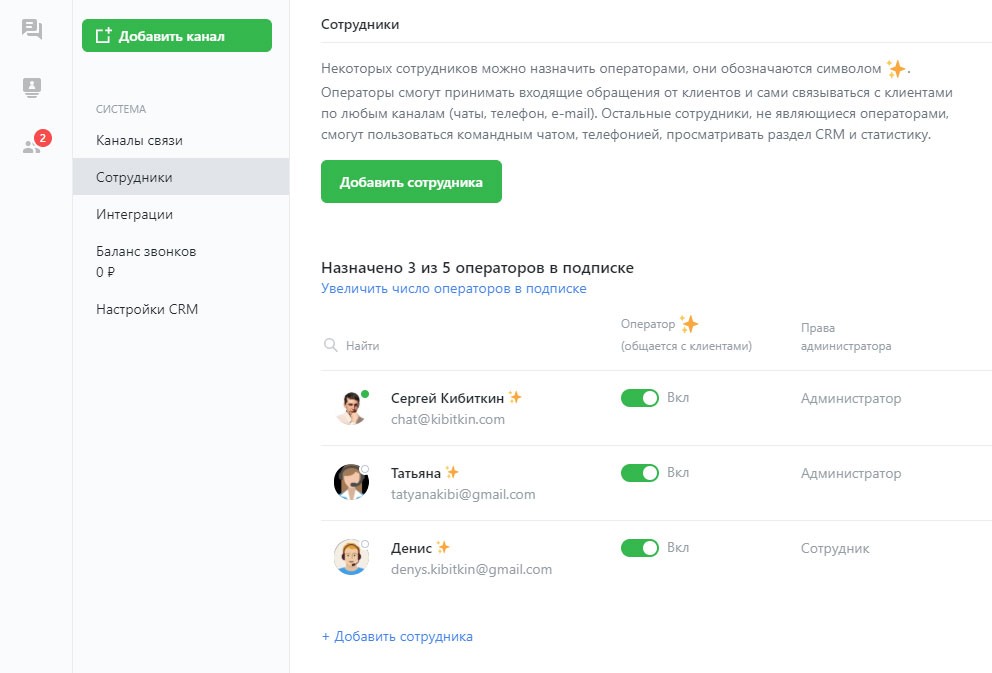This screenshot has width=992, height=673.
Task: Open team icon with red badge 2
Action: click(x=32, y=146)
